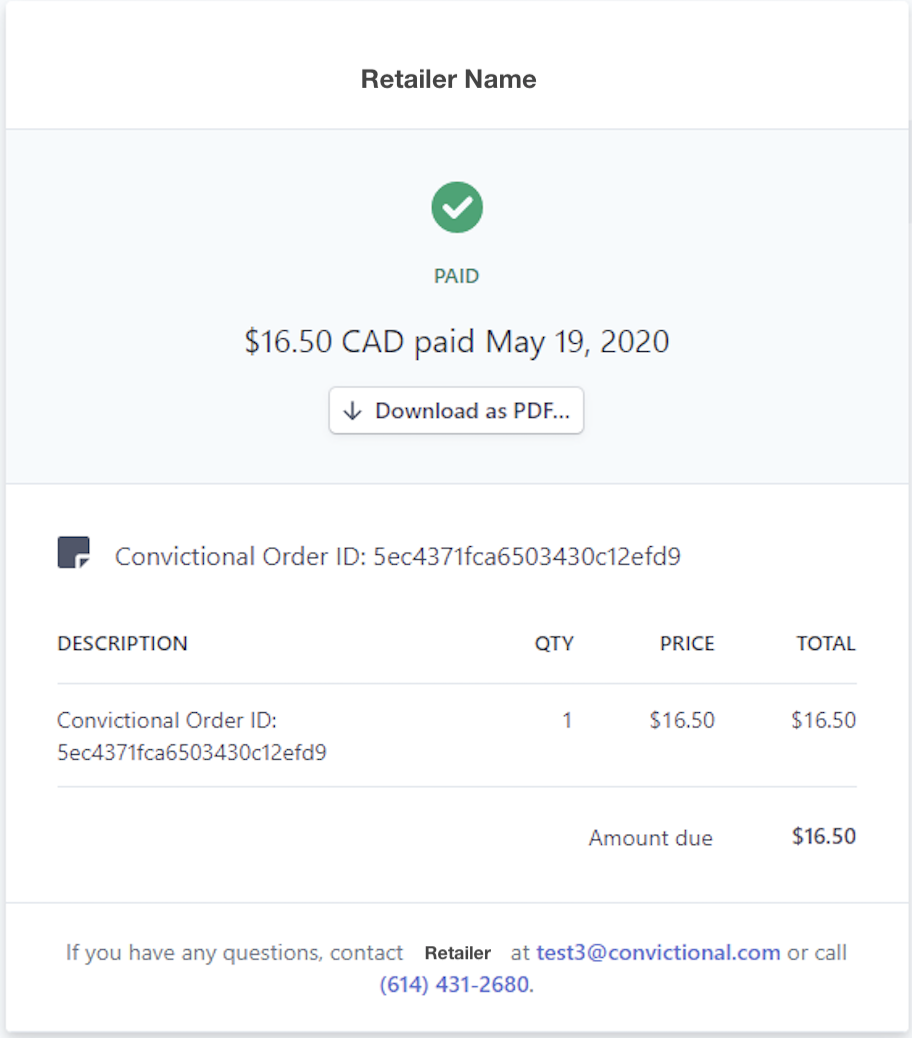The height and width of the screenshot is (1038, 912).
Task: Click the Retailer Name heading
Action: point(449,79)
